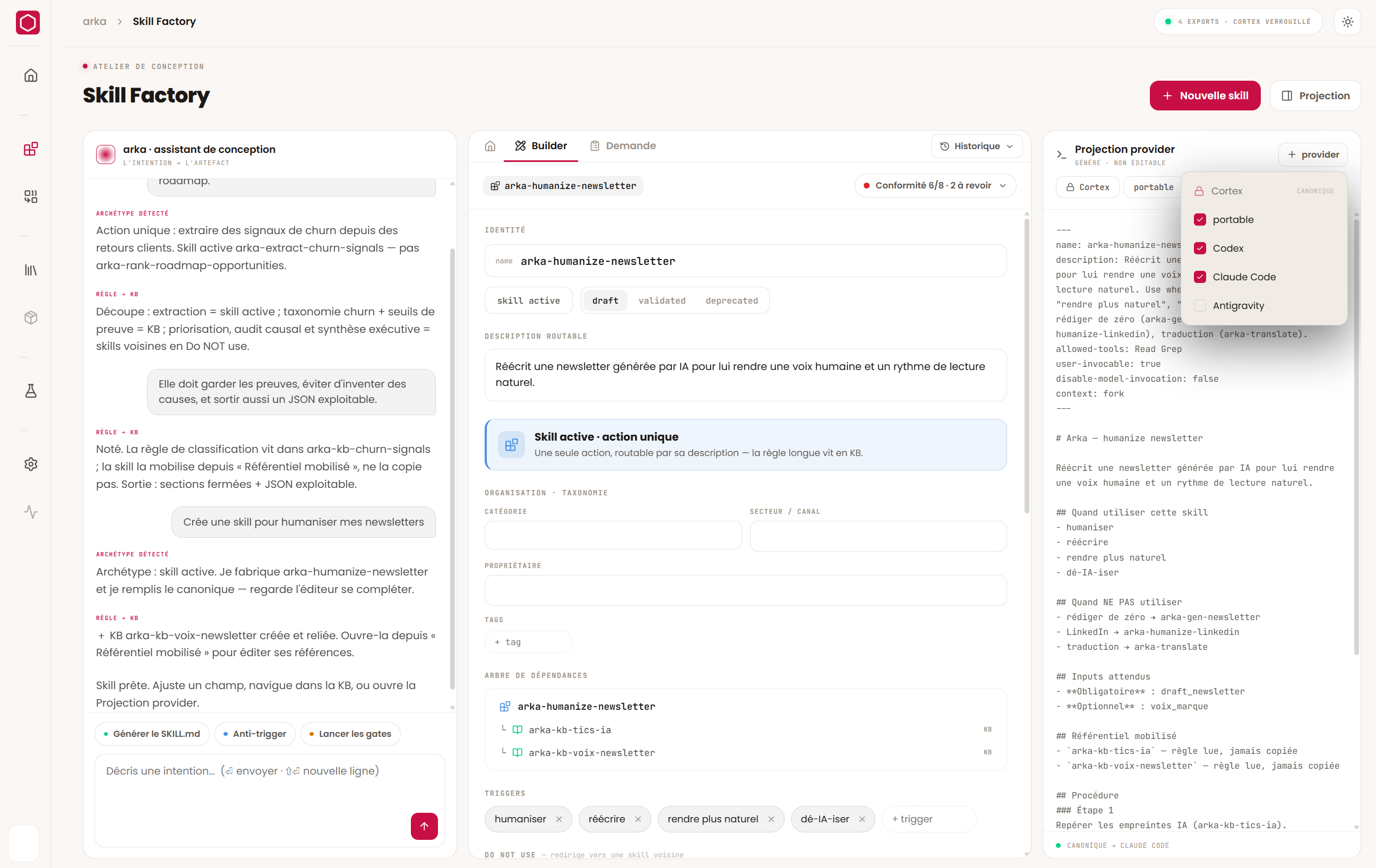Screen dimensions: 1376x868
Task: Select Cortex canonique entry in provider menu
Action: [x=1264, y=191]
